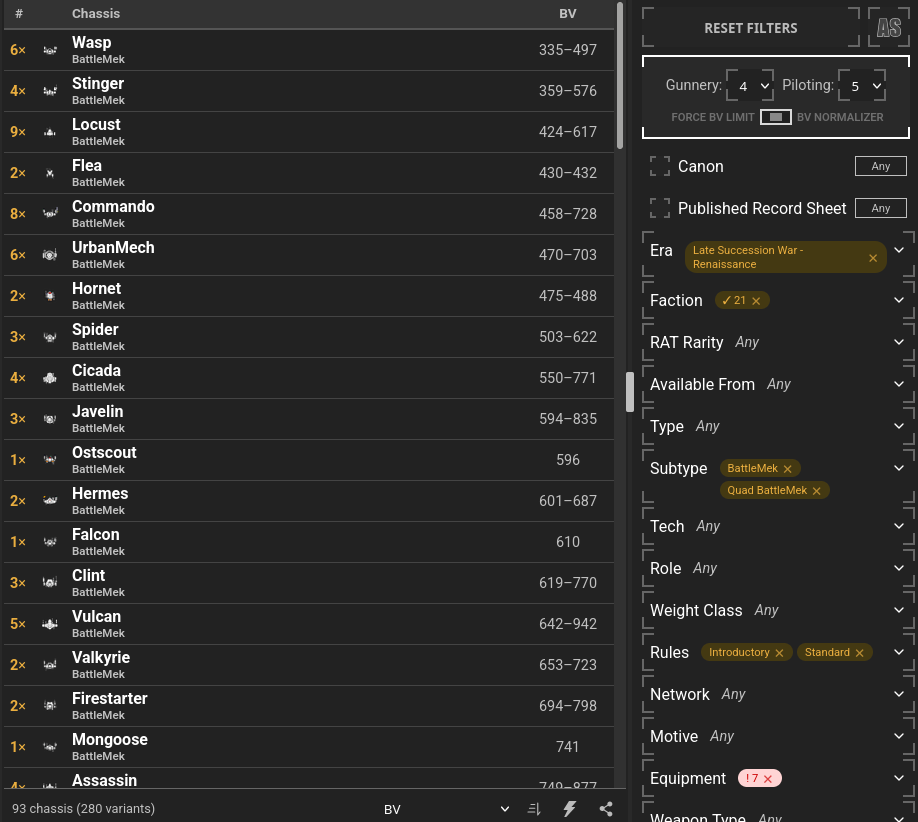Viewport: 918px width, 822px height.
Task: Open the BV sort-by dropdown
Action: tap(447, 809)
